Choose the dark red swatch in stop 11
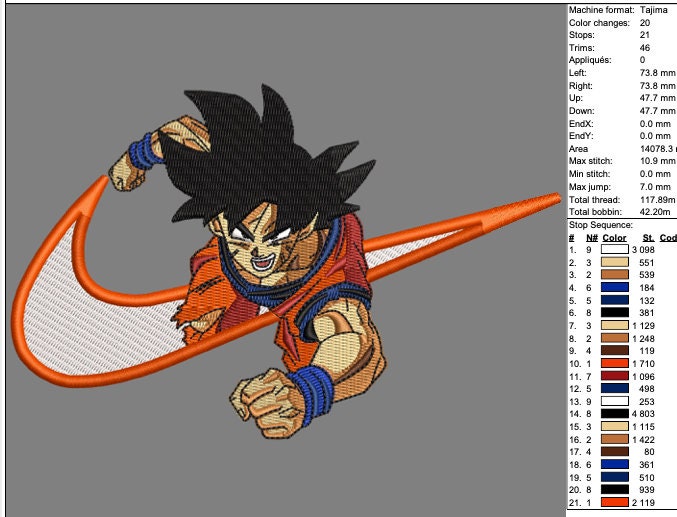The width and height of the screenshot is (677, 517). tap(615, 376)
